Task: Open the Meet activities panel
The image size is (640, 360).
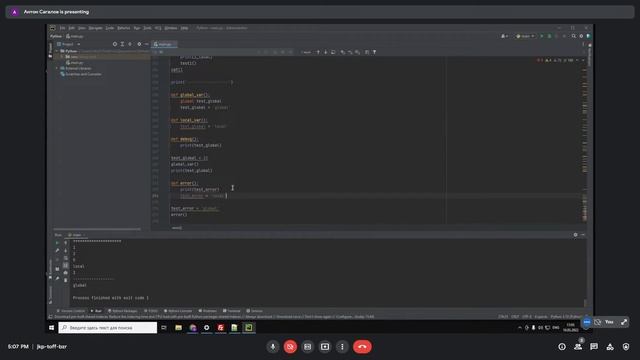Action: pos(610,347)
